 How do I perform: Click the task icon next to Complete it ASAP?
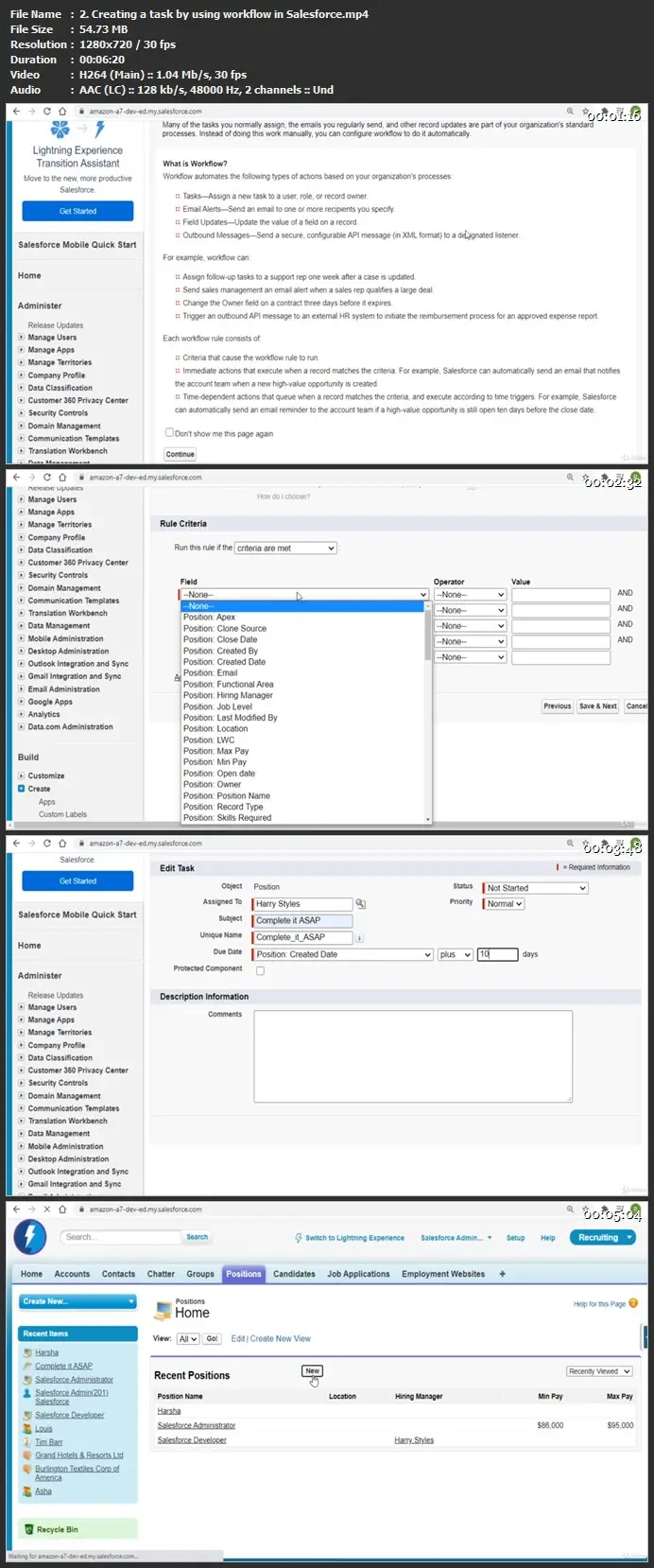26,1367
